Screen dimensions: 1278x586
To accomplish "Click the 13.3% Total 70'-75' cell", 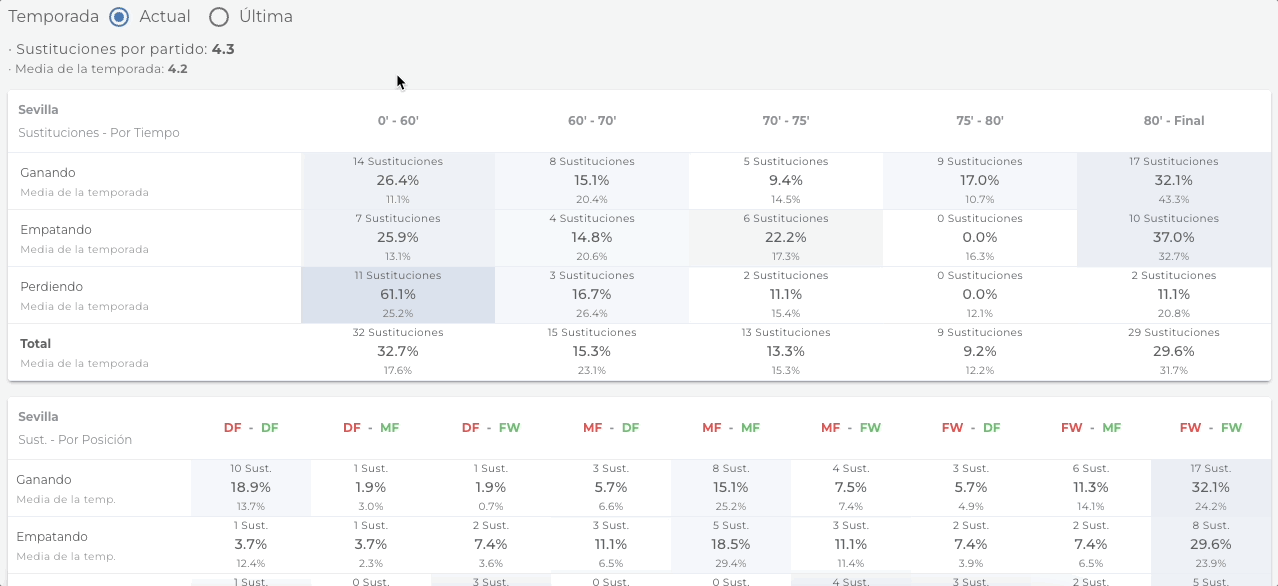I will point(786,352).
